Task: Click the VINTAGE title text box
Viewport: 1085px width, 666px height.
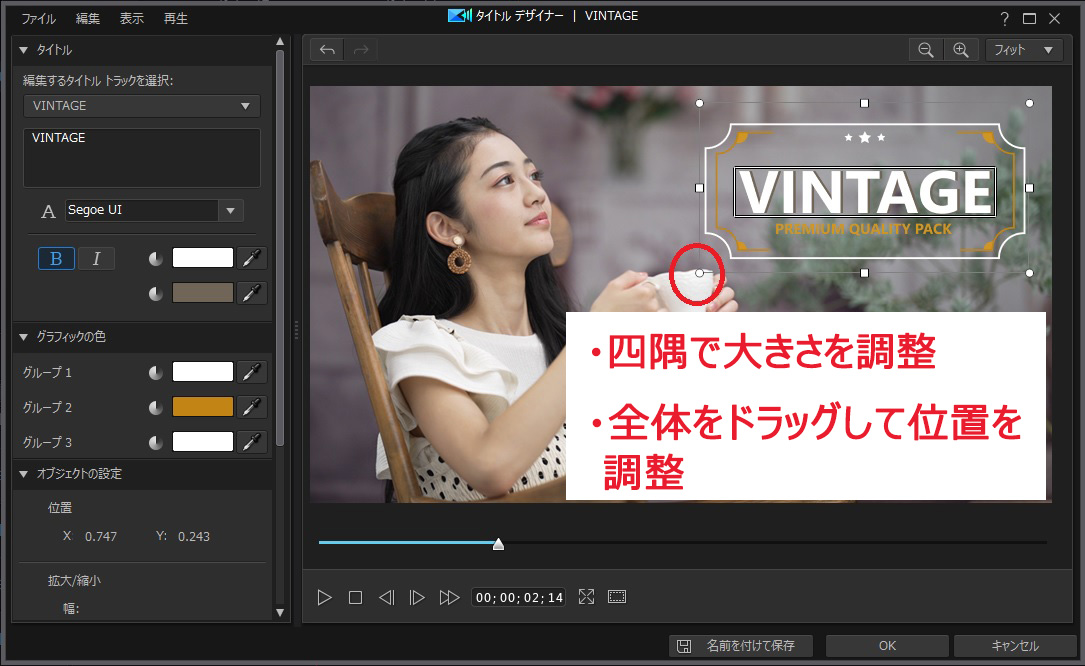Action: point(142,158)
